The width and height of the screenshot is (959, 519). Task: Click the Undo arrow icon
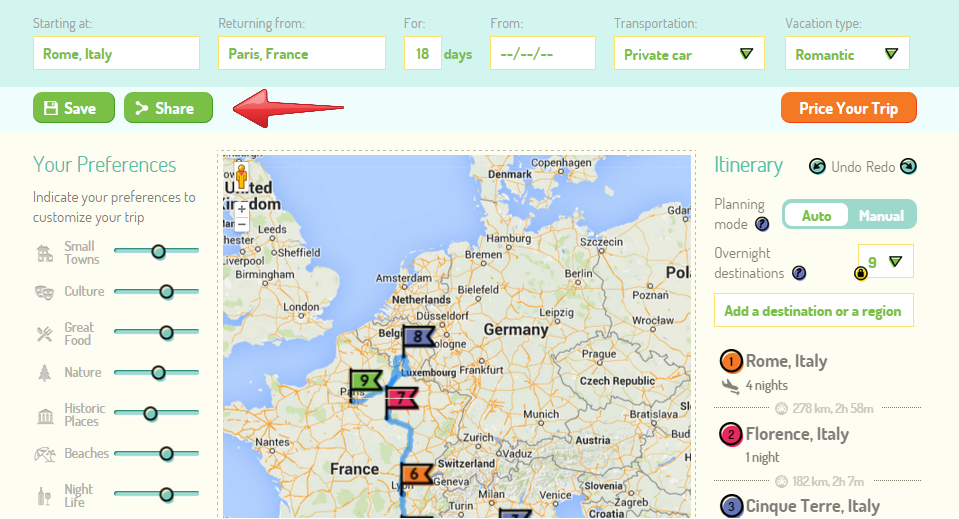pos(817,167)
